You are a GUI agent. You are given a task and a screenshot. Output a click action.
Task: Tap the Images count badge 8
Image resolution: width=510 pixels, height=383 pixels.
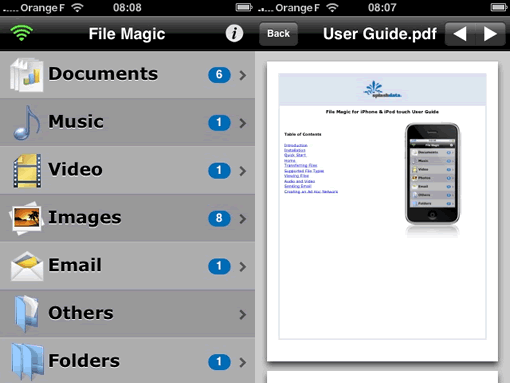[219, 218]
